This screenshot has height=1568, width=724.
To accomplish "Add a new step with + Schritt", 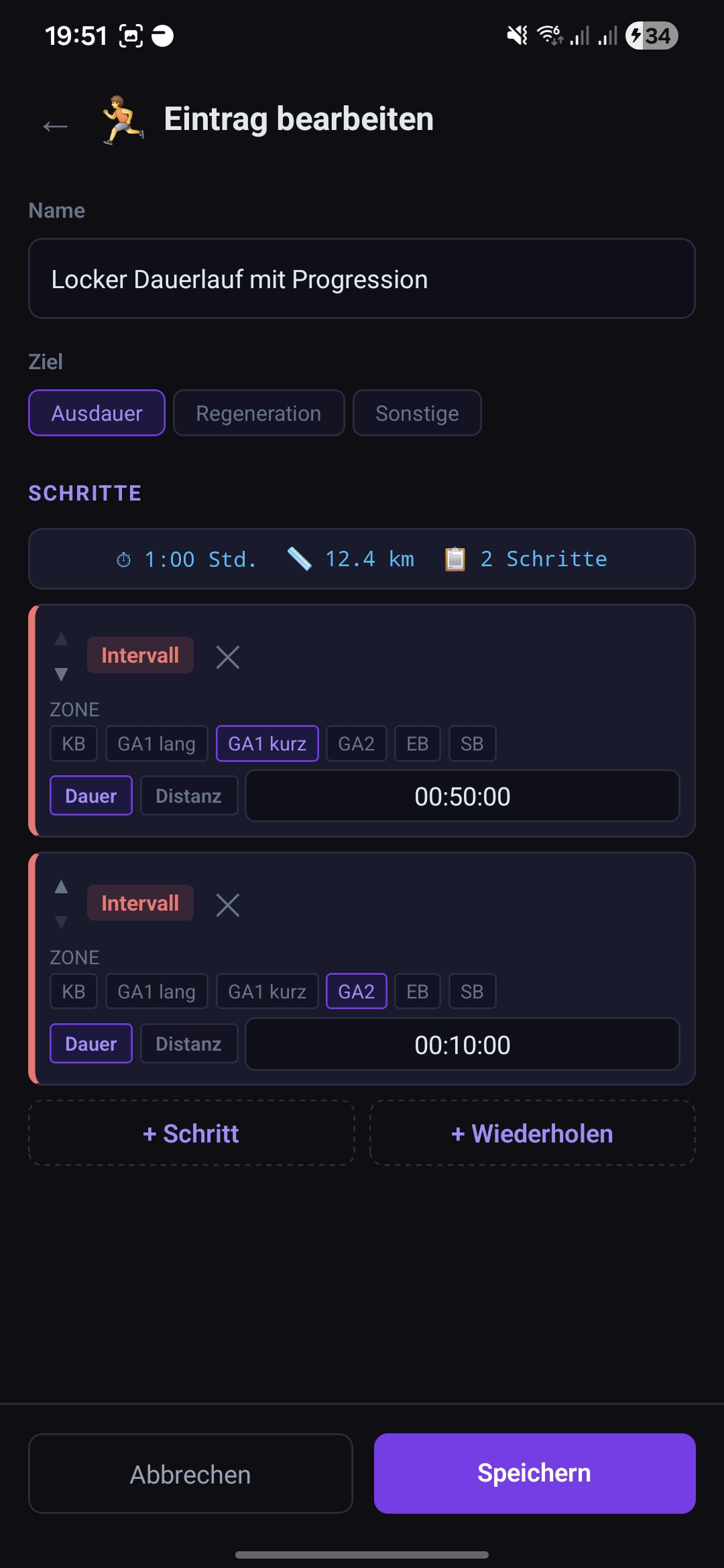I will click(x=190, y=1132).
